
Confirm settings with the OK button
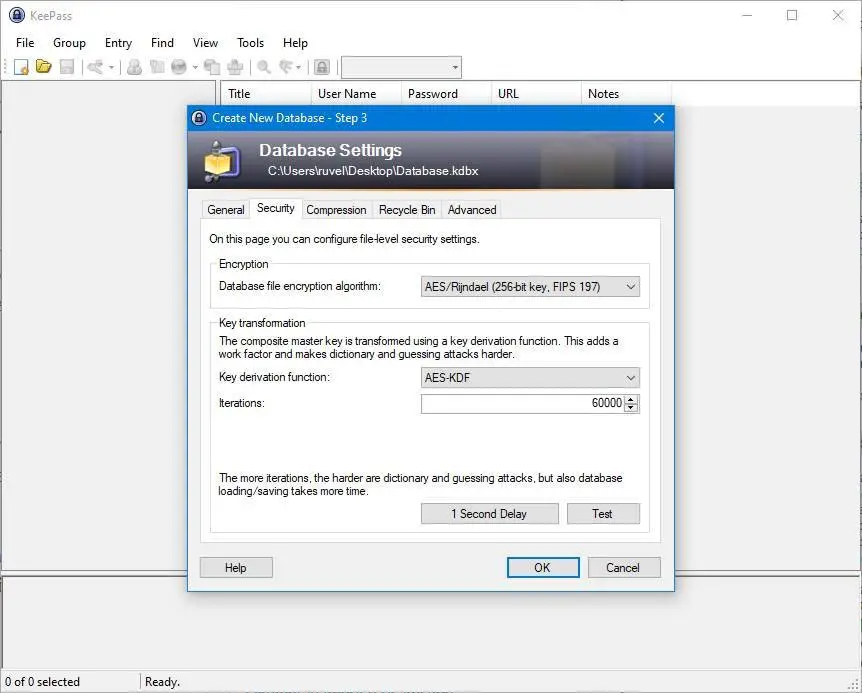click(543, 568)
